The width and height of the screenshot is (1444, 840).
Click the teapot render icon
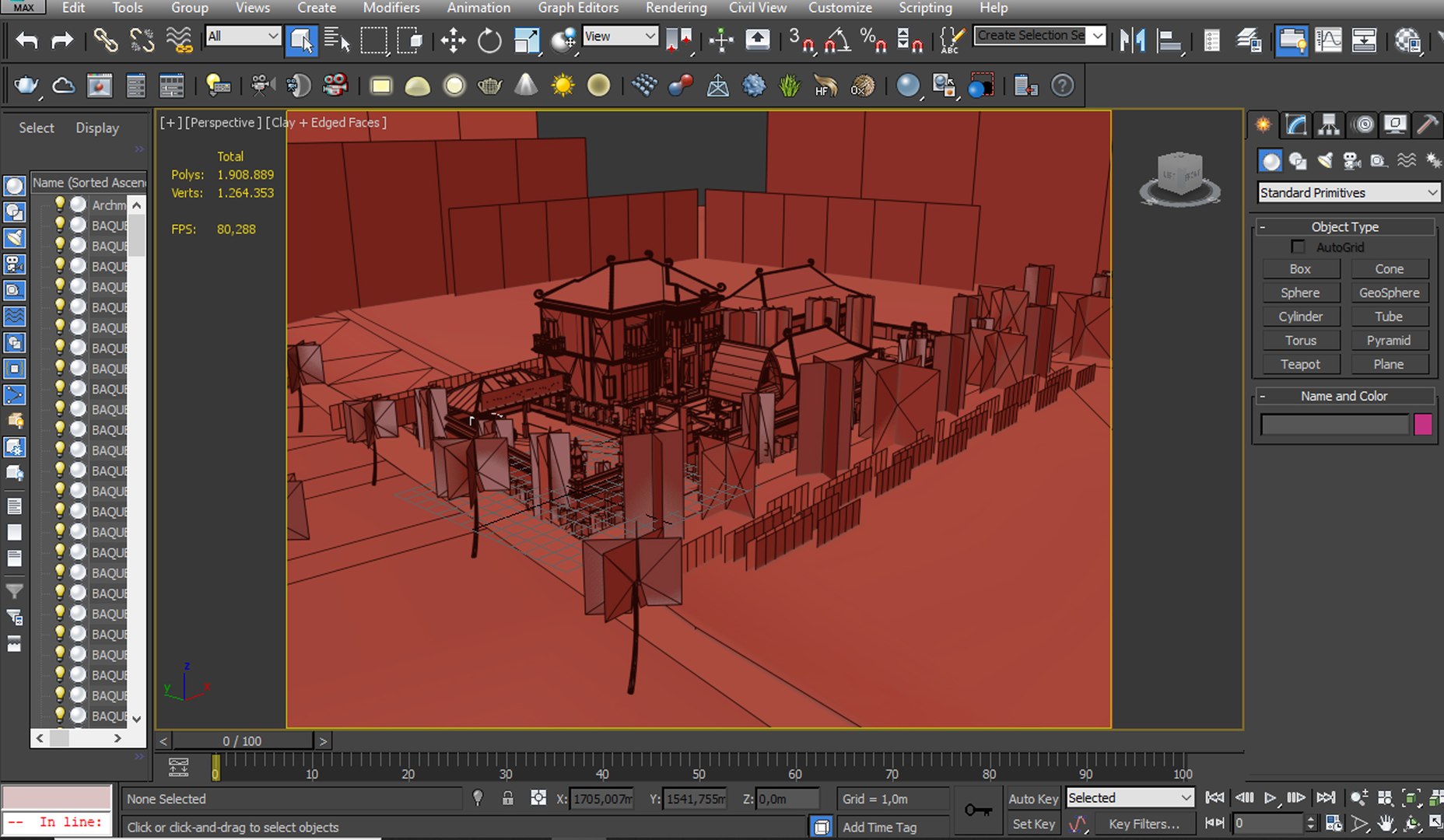coord(27,85)
